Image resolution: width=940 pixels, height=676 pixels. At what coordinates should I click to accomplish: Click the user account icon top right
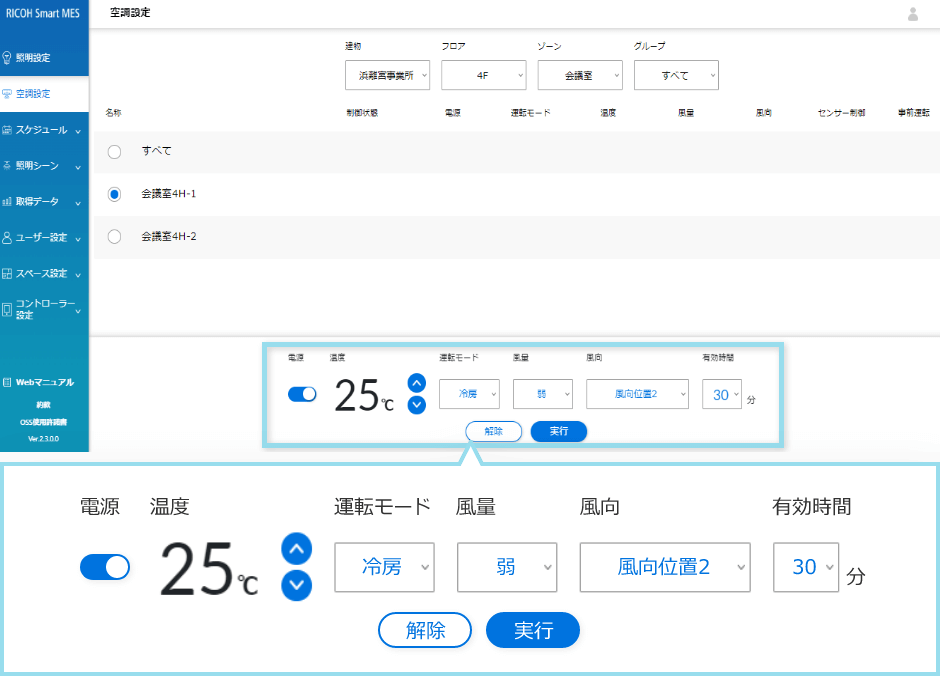pos(914,14)
